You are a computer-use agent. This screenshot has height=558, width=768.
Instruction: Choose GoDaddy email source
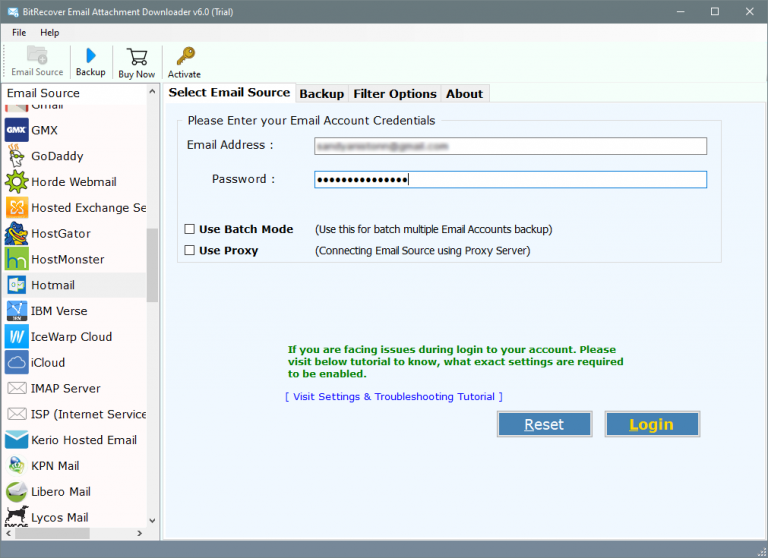(57, 156)
